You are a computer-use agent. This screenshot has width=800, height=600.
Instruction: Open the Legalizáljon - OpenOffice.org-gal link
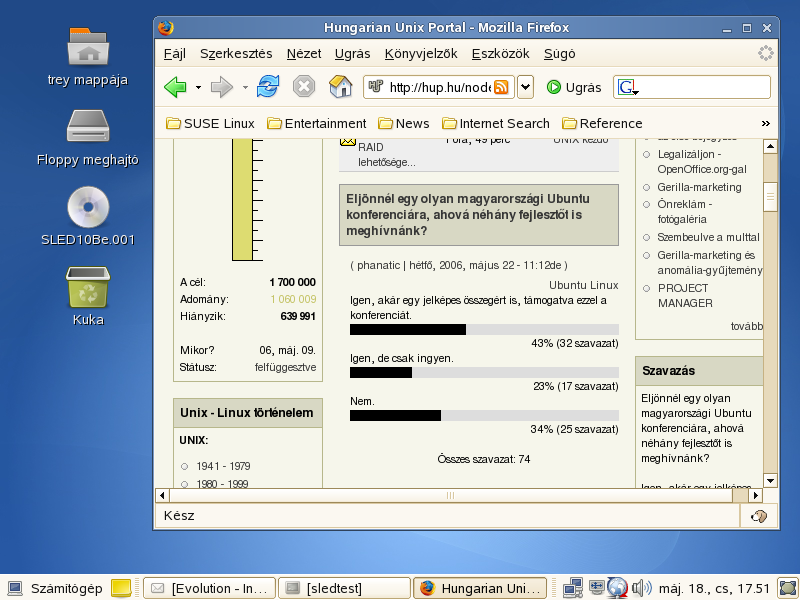tap(702, 162)
